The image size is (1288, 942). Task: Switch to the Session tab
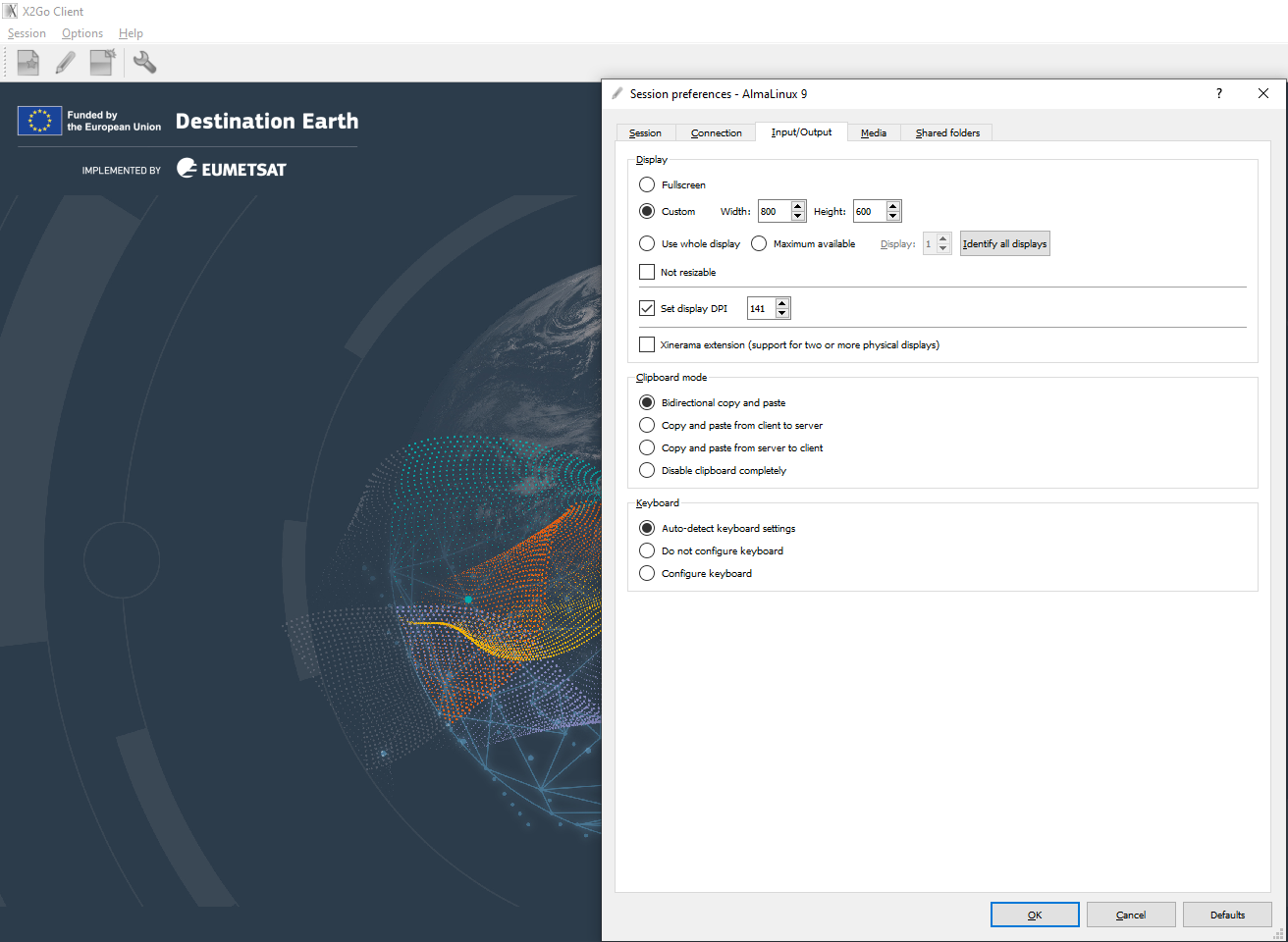point(645,132)
